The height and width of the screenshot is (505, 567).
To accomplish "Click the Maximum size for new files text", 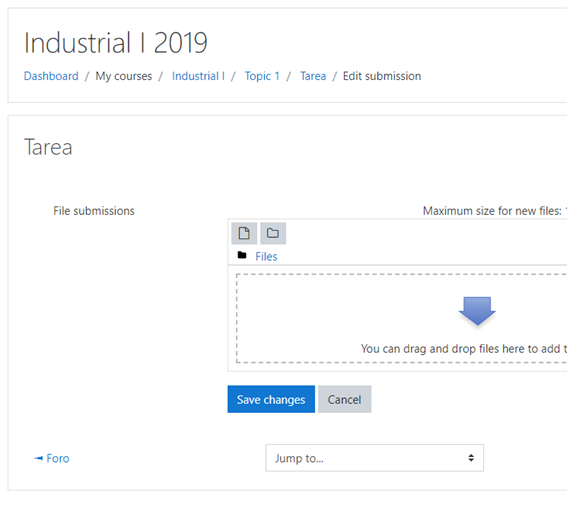I will (495, 211).
